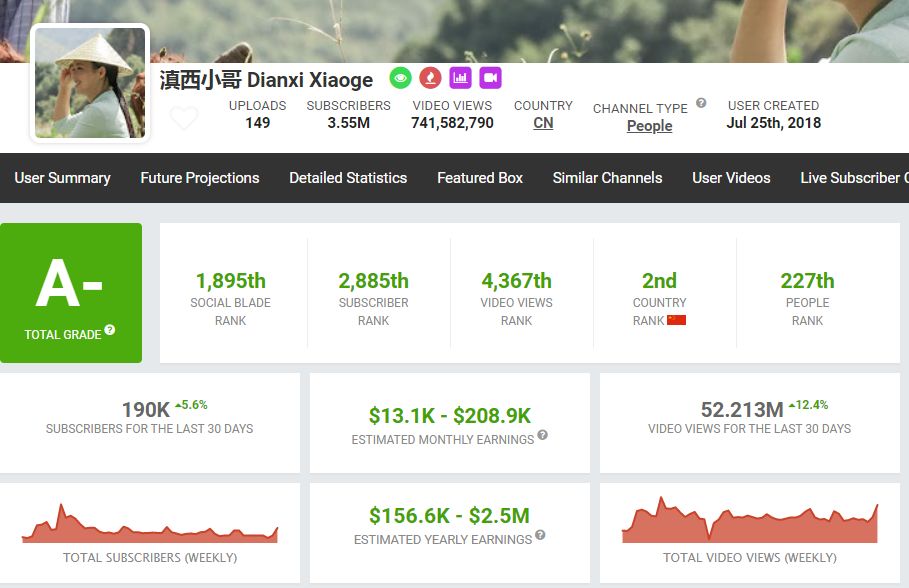Click the user created date Jul 25th, 2018
Image resolution: width=909 pixels, height=588 pixels.
coord(774,123)
